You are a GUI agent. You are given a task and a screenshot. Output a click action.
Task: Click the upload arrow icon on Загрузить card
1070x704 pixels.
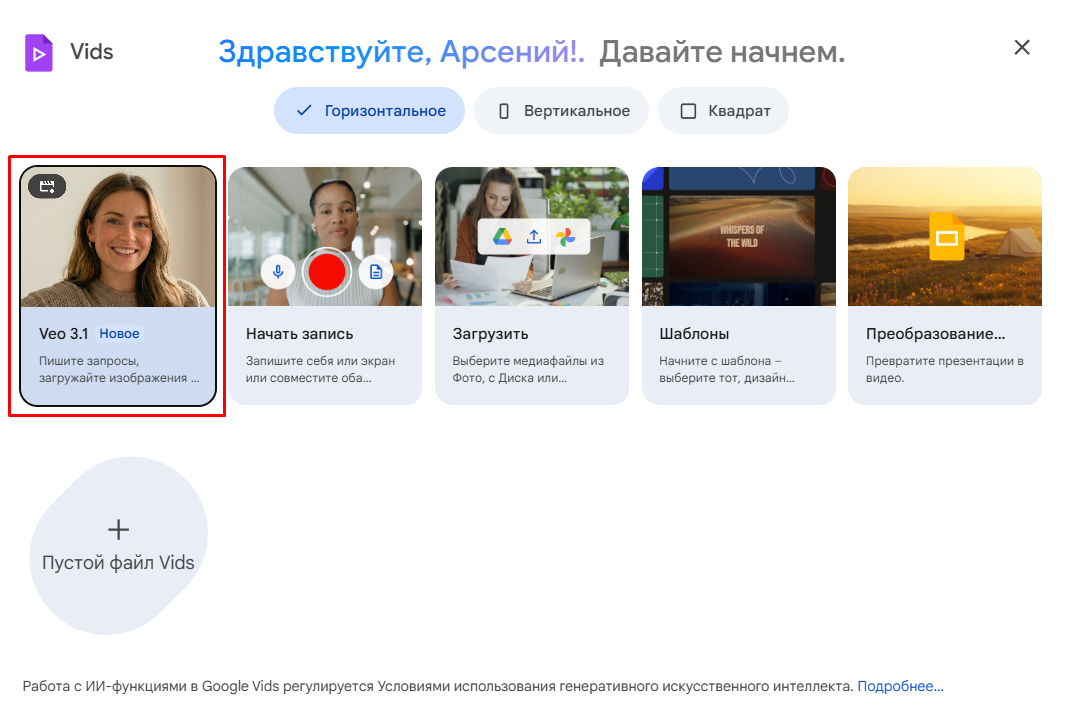[533, 237]
